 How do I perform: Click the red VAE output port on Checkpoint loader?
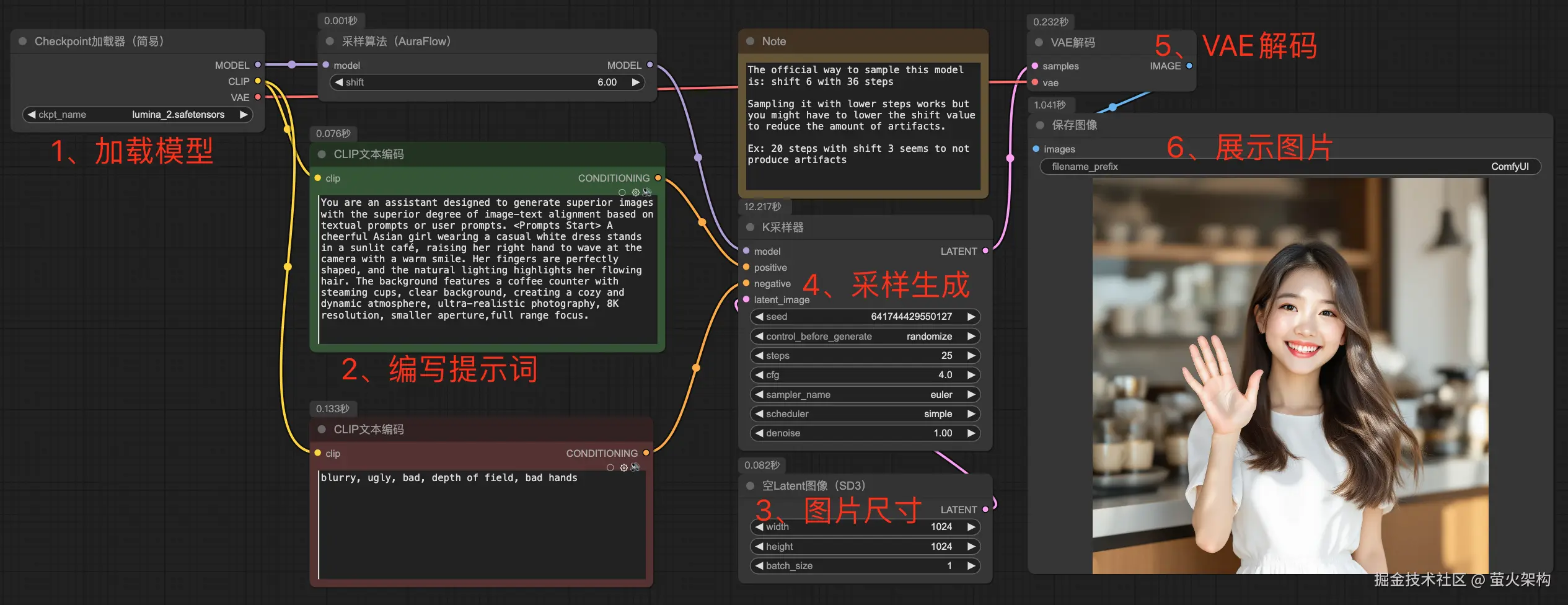tap(258, 97)
